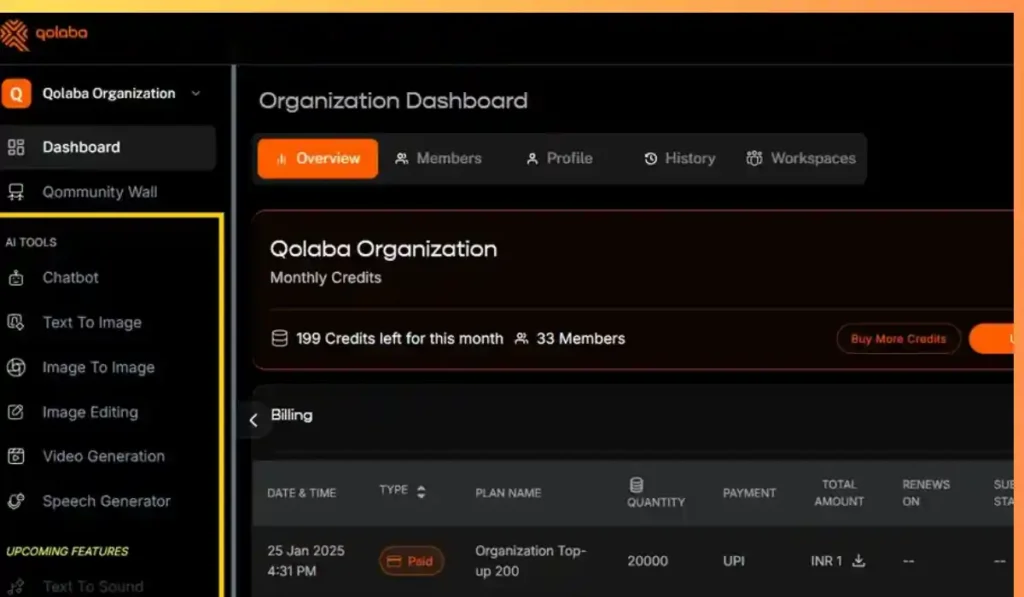Click the History tab clock icon
The height and width of the screenshot is (597, 1024).
click(650, 159)
